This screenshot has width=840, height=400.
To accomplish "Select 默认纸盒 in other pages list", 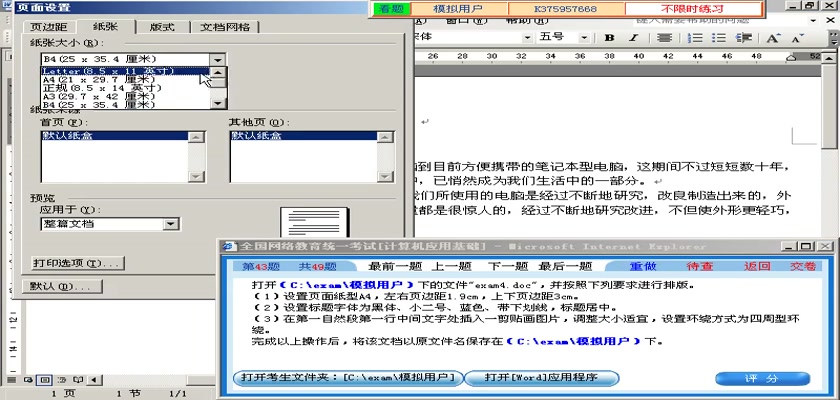I will pos(304,136).
